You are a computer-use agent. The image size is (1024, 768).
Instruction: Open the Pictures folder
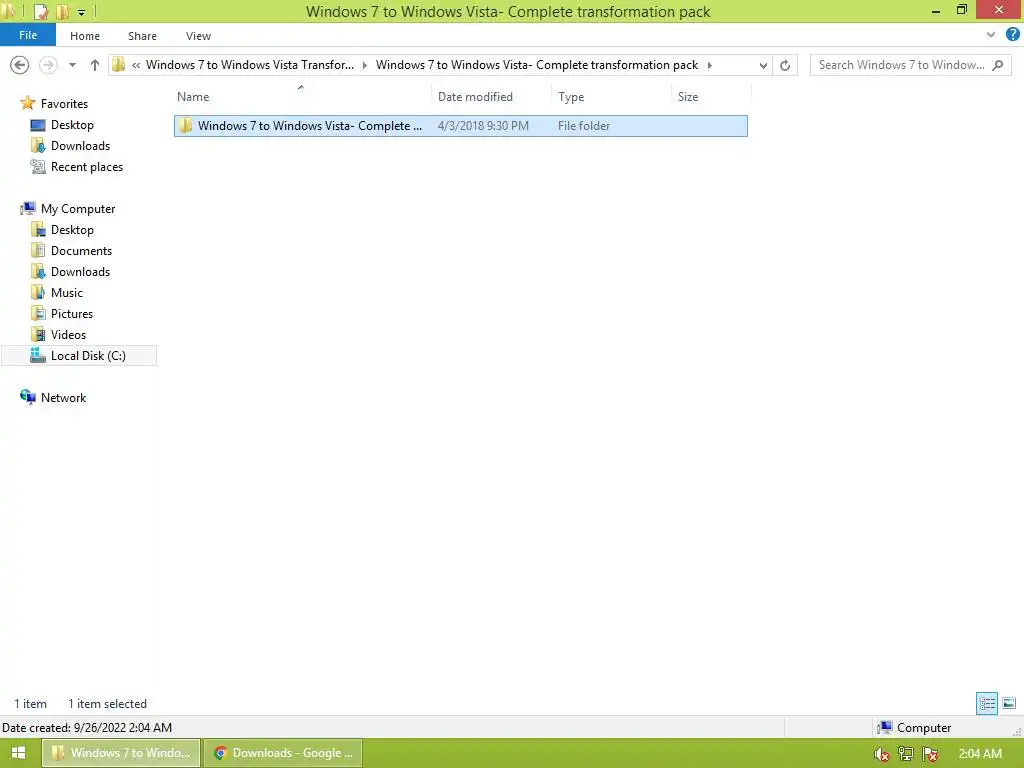(72, 313)
